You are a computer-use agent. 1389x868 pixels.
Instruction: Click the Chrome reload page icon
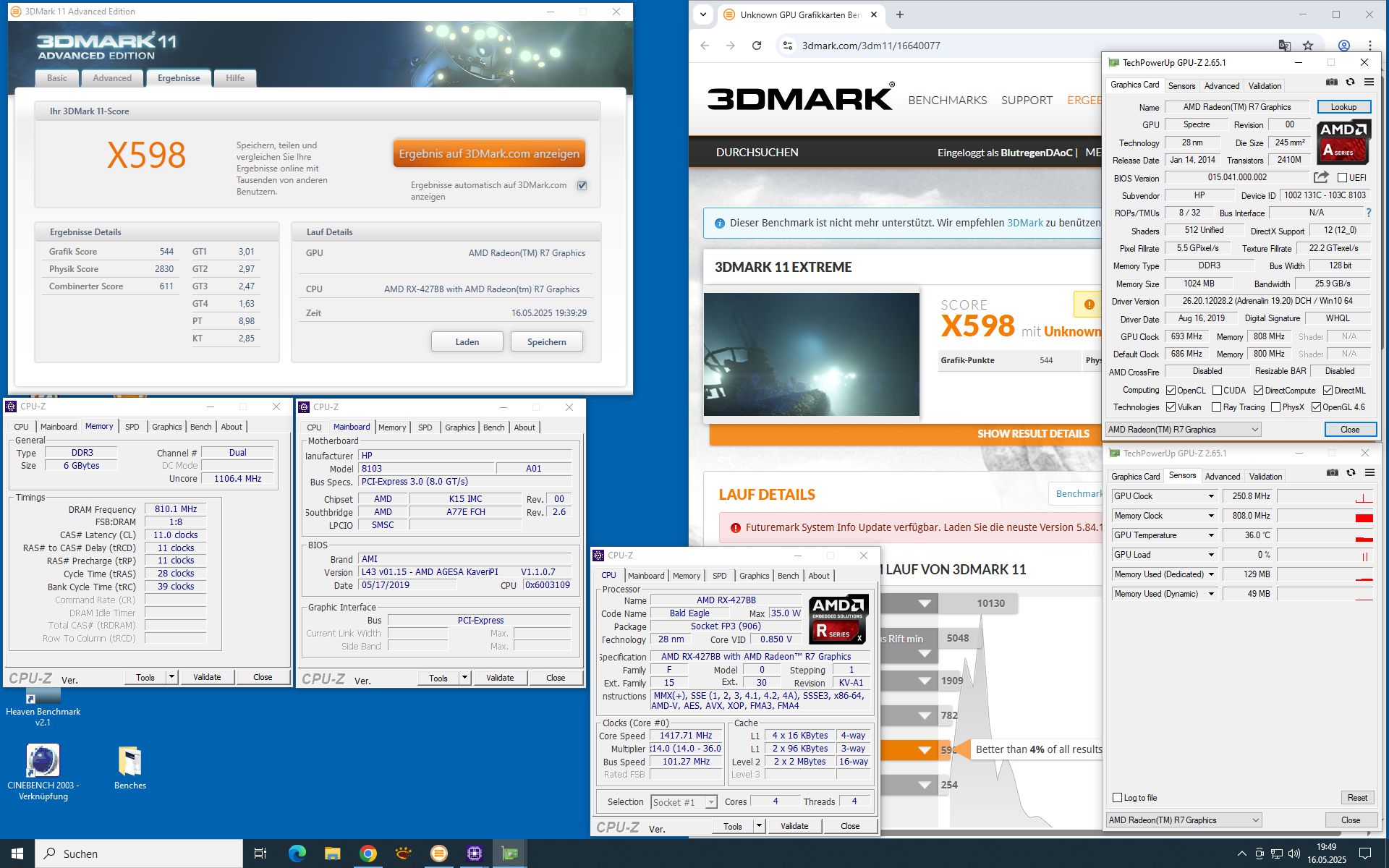point(757,46)
